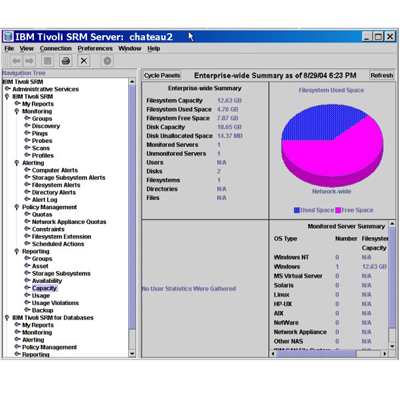The height and width of the screenshot is (400, 400).
Task: Open the Connection menu
Action: (56, 49)
